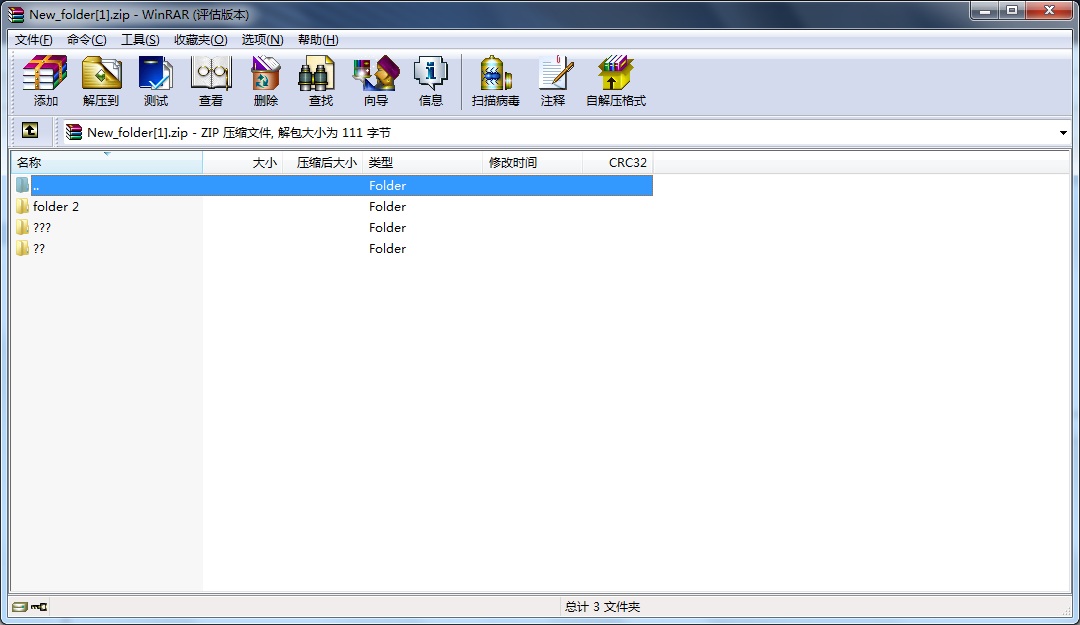The image size is (1080, 625).
Task: Open the Help (帮助) menu
Action: 318,40
